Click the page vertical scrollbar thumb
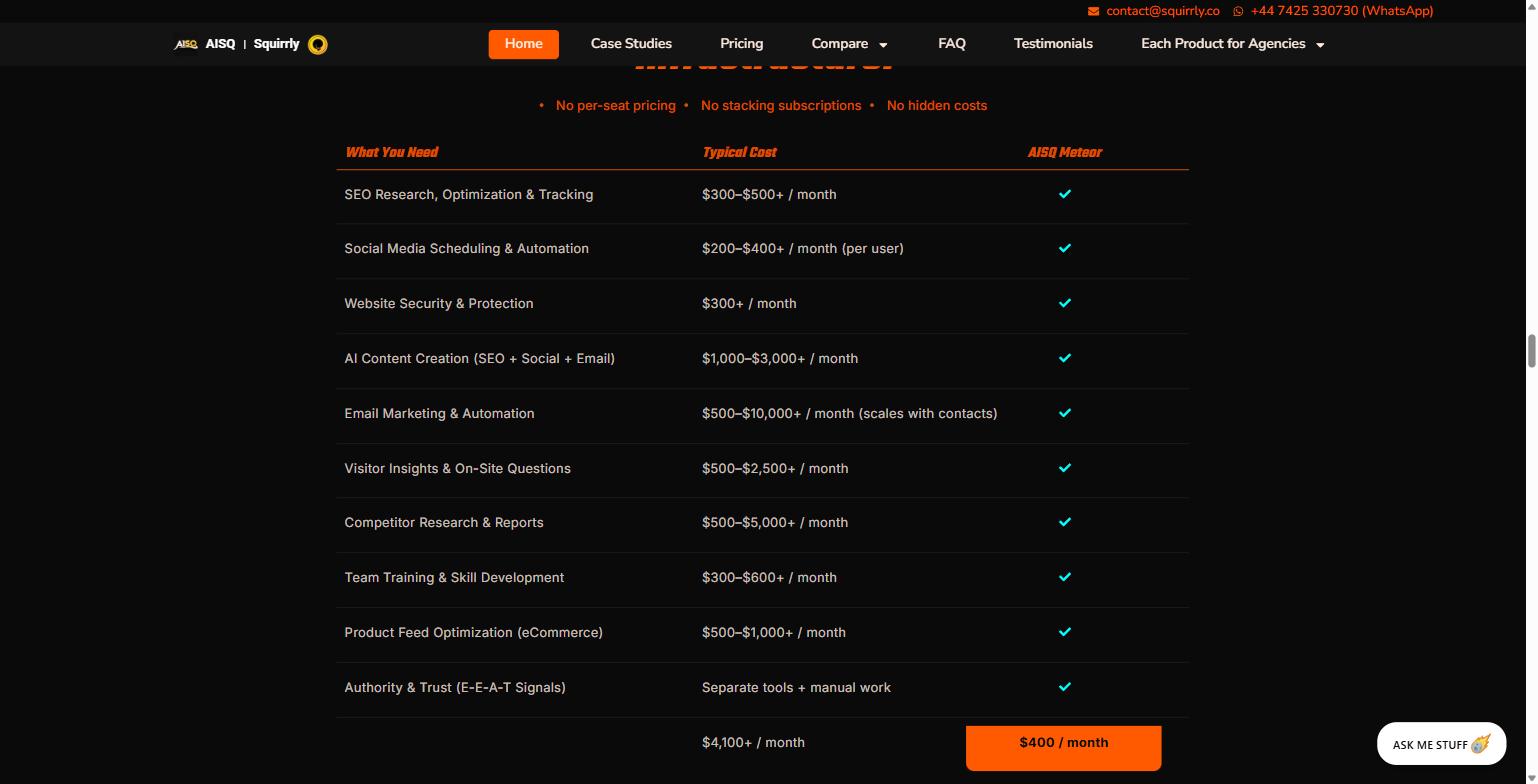 click(1530, 352)
